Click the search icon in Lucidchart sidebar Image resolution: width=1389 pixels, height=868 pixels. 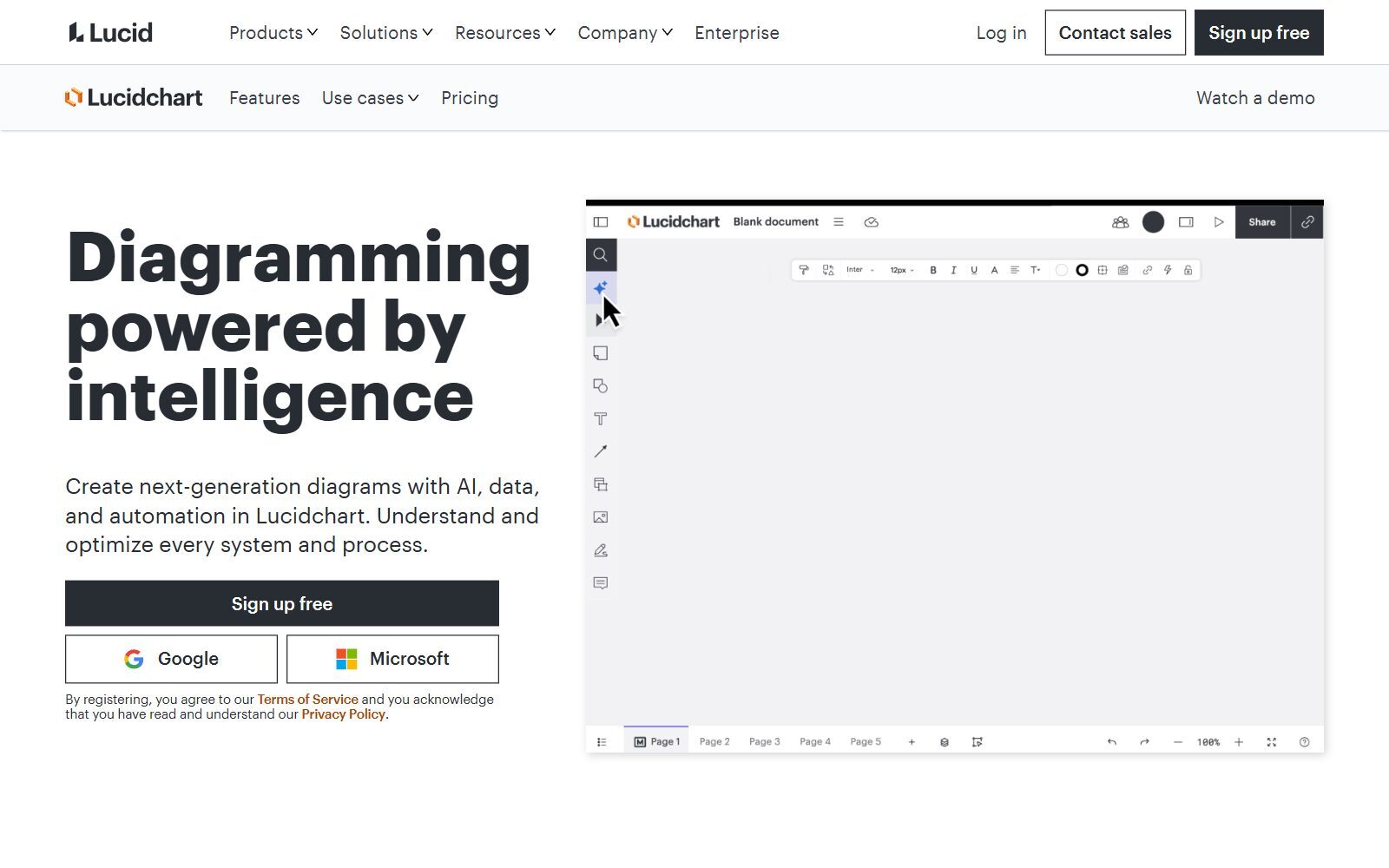click(x=600, y=255)
